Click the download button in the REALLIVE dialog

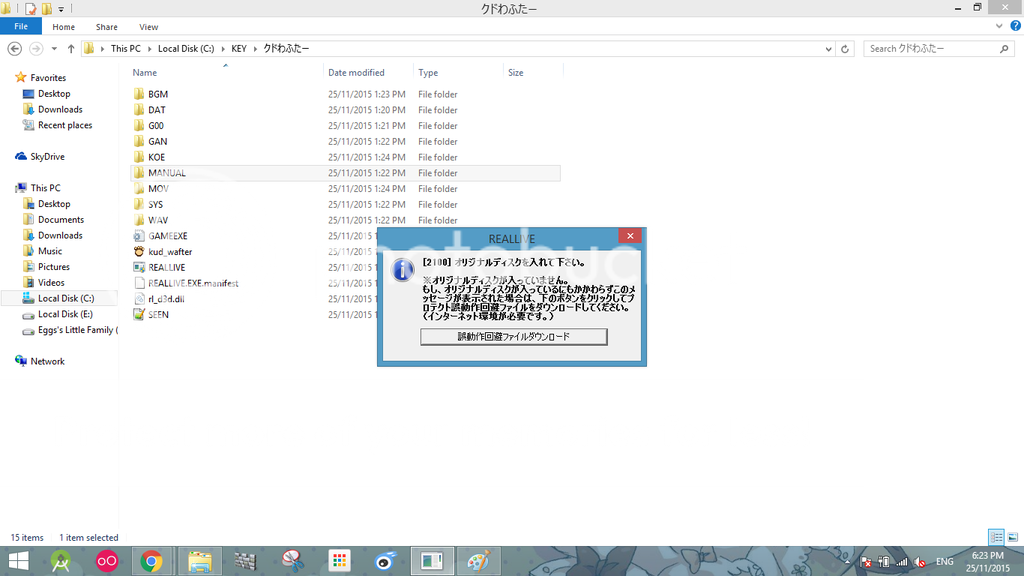pos(513,337)
